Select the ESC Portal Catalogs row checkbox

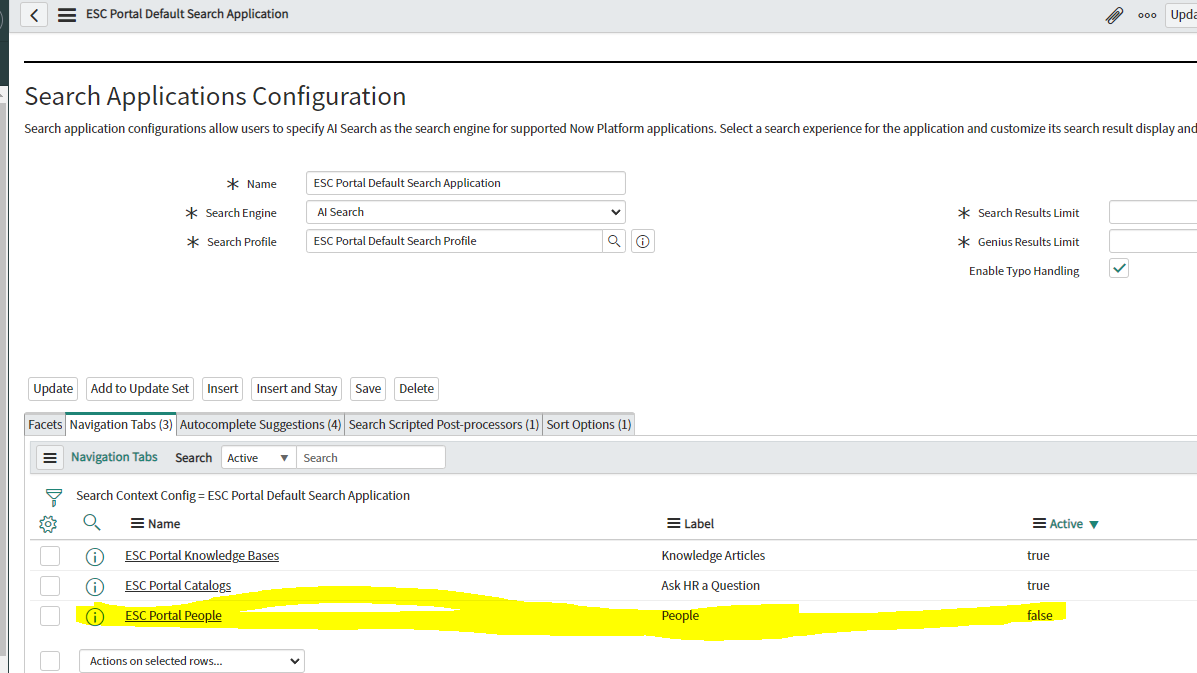point(50,586)
